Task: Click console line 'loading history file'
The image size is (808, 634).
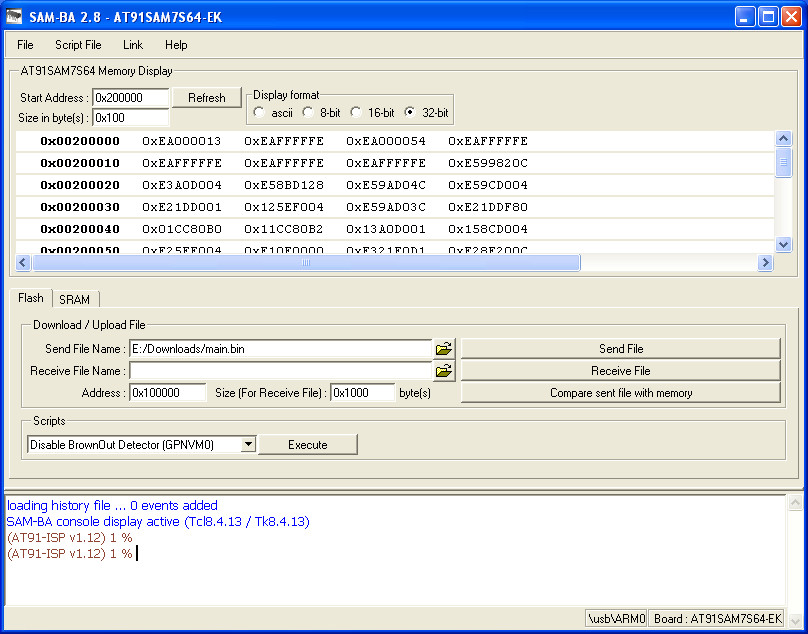Action: coord(112,505)
